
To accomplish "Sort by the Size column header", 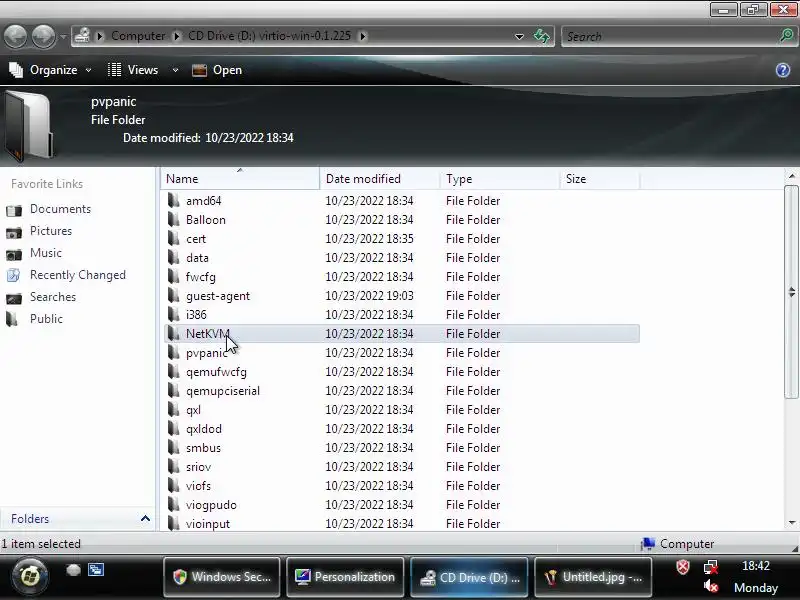I will [x=599, y=179].
